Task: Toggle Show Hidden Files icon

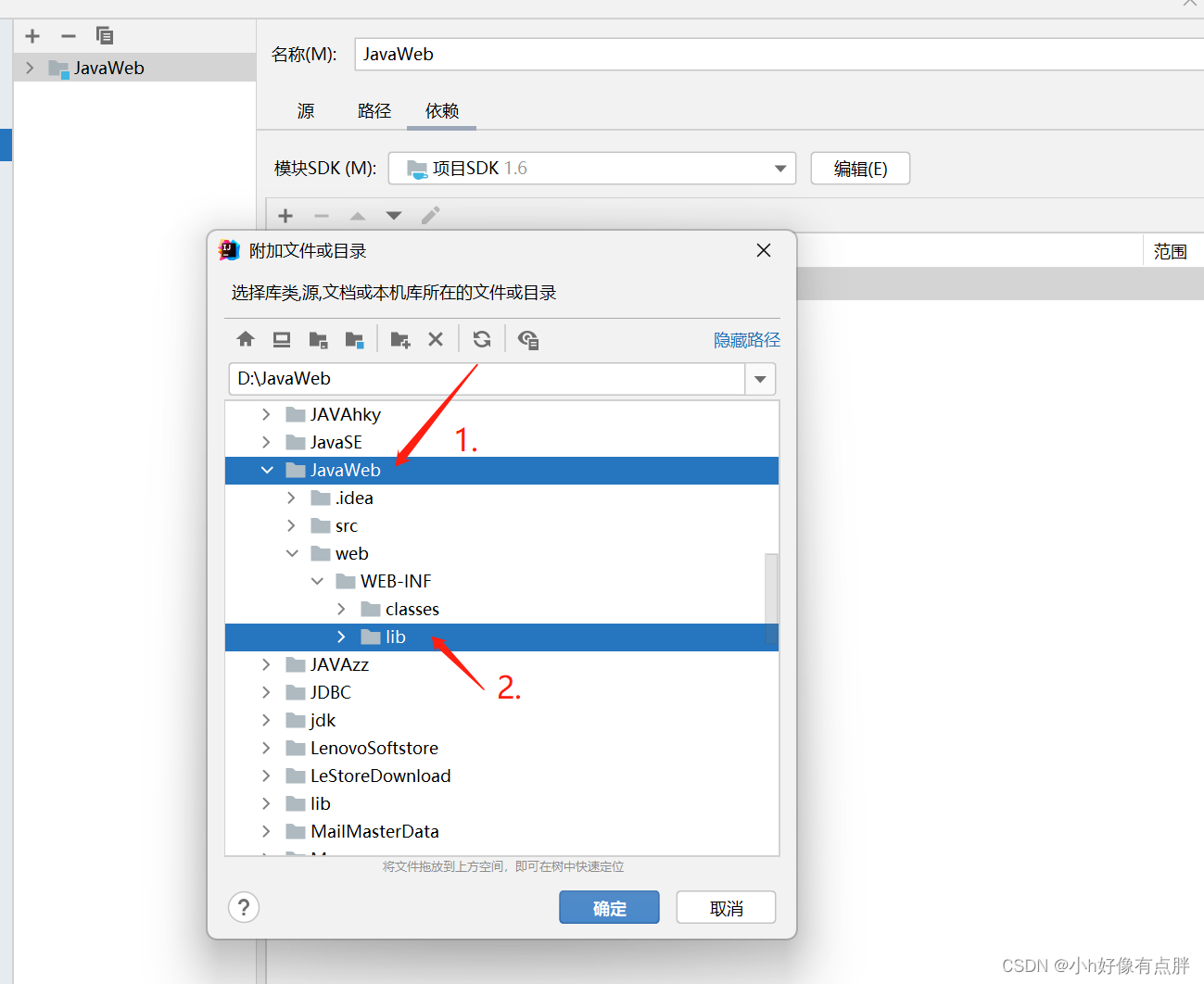Action: pos(528,339)
